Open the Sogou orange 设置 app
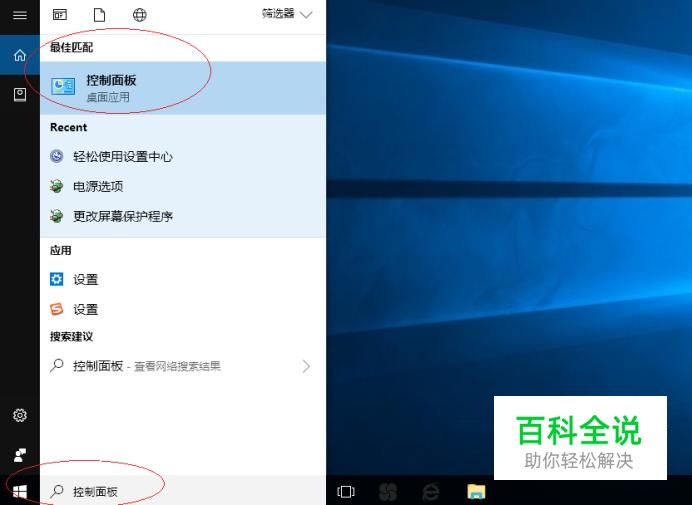This screenshot has width=692, height=505. point(183,309)
